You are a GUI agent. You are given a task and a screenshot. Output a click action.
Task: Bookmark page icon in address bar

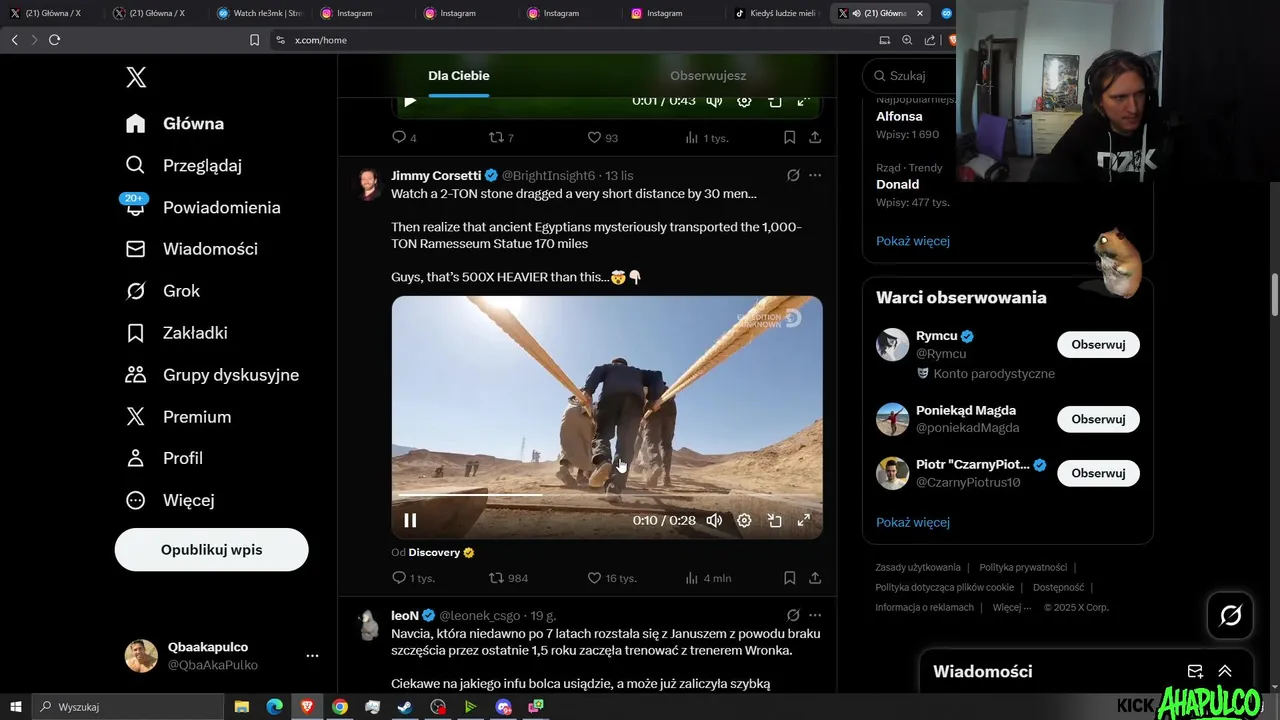click(x=254, y=40)
